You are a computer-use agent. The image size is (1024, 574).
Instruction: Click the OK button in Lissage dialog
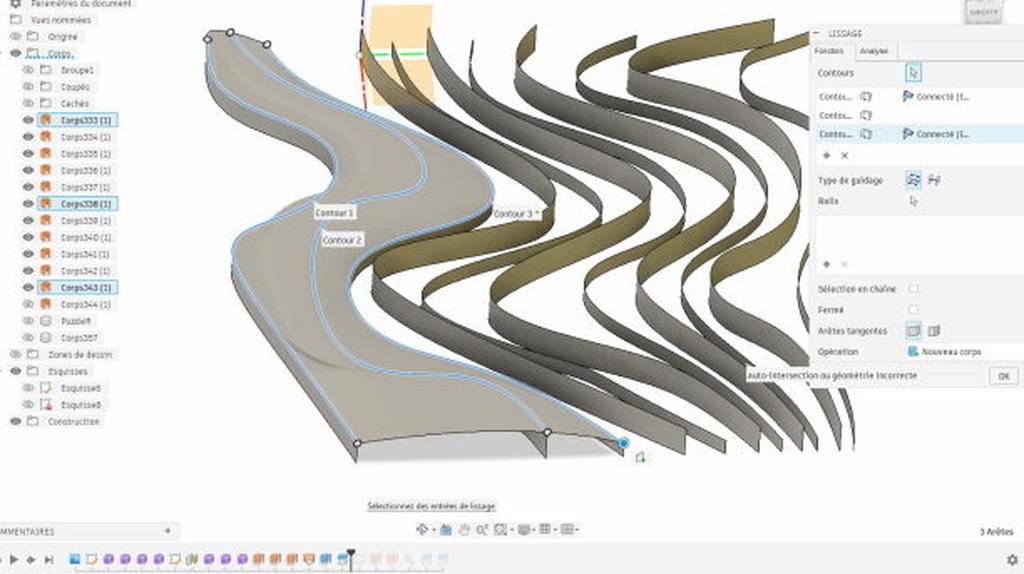1003,376
